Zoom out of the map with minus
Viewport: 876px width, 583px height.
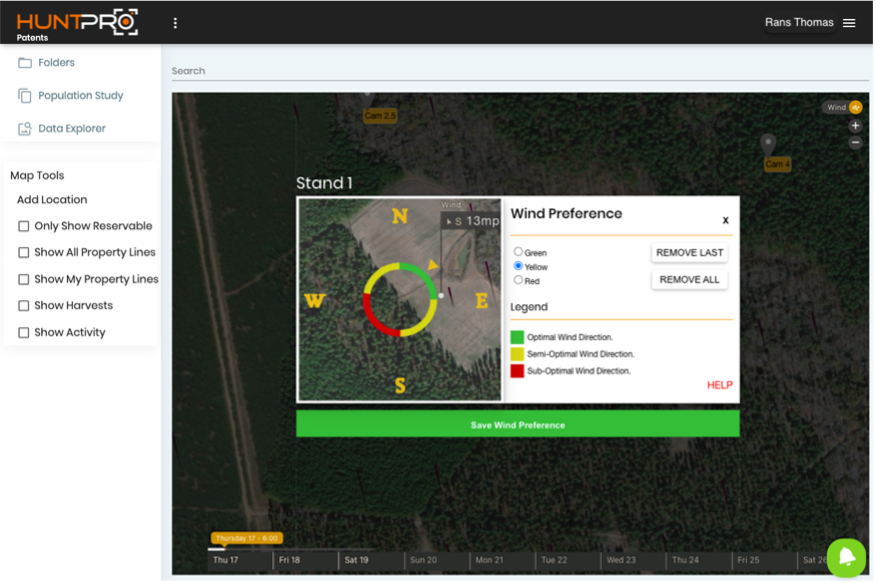[855, 142]
